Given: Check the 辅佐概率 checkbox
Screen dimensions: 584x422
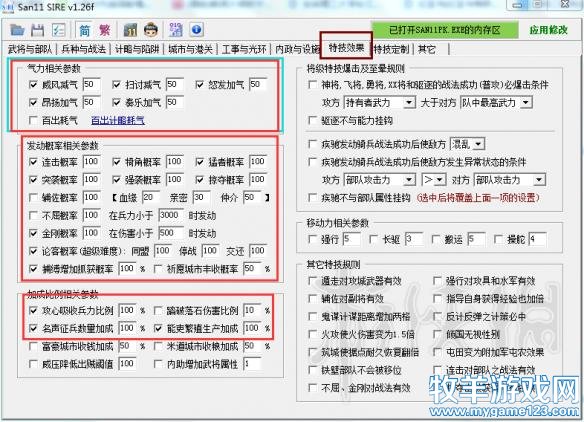Looking at the screenshot, I should (x=33, y=197).
